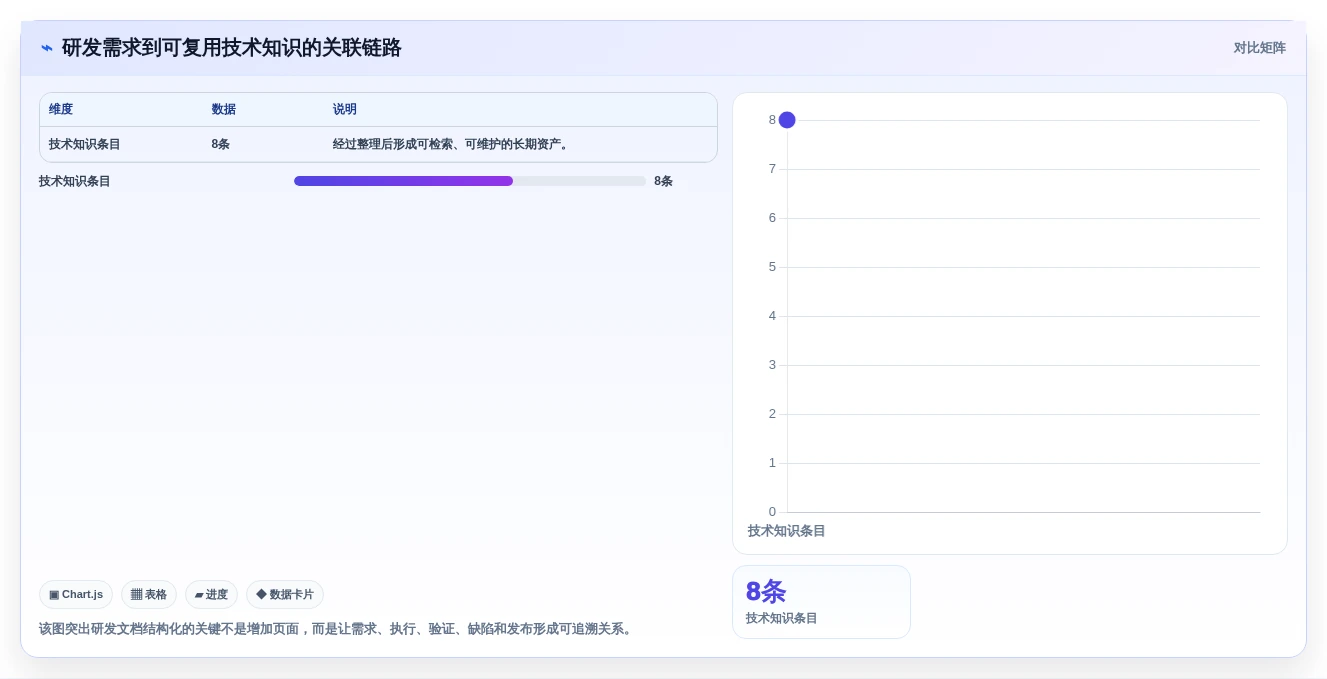Open the 对比矩阵 link in header
Screen dimensions: 1327x679
tap(1259, 48)
